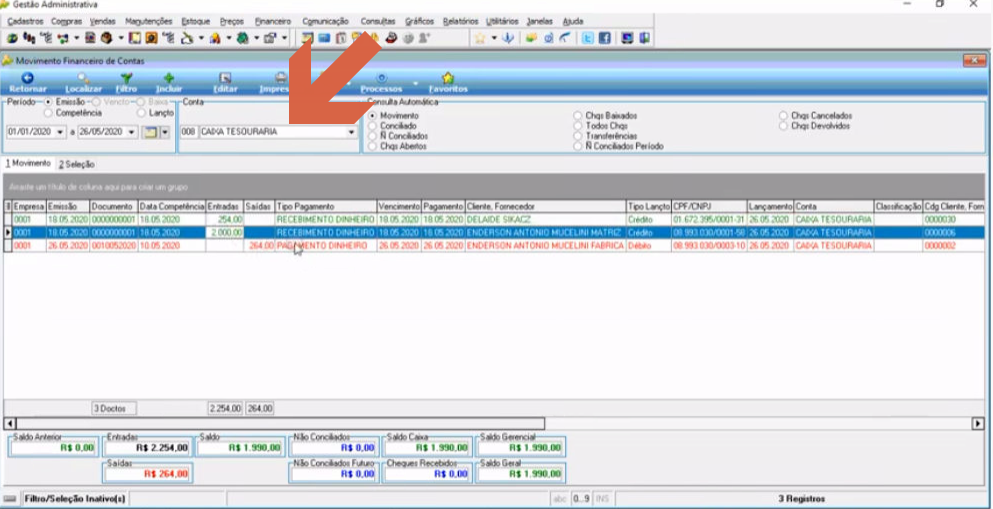Click the Entradas column header
This screenshot has height=509, width=993.
[x=225, y=206]
